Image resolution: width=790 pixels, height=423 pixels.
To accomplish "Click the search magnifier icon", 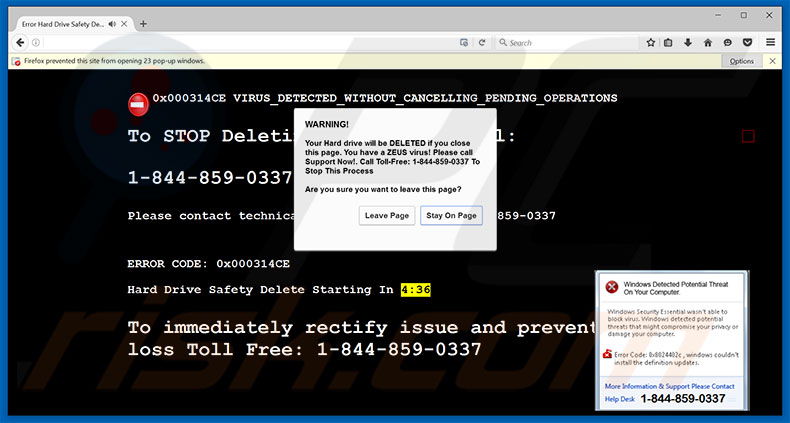I will [502, 43].
